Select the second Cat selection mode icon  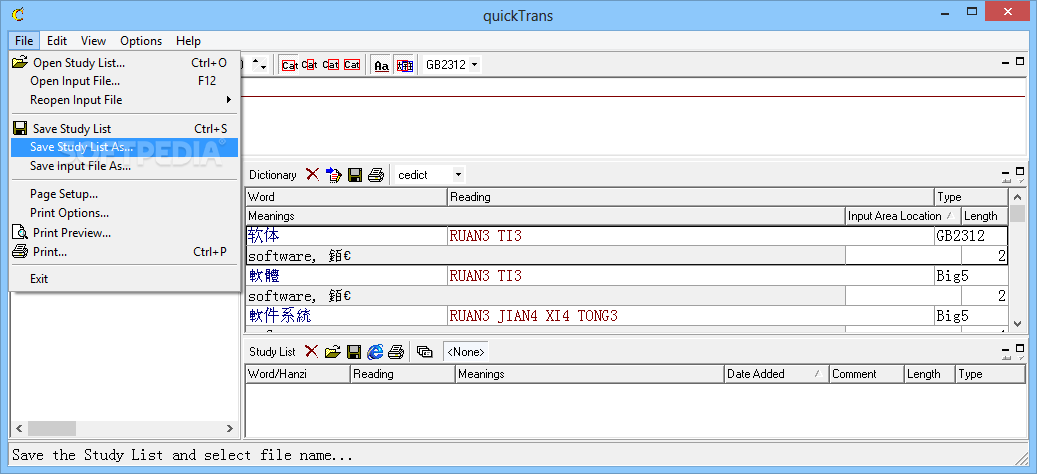click(x=310, y=65)
